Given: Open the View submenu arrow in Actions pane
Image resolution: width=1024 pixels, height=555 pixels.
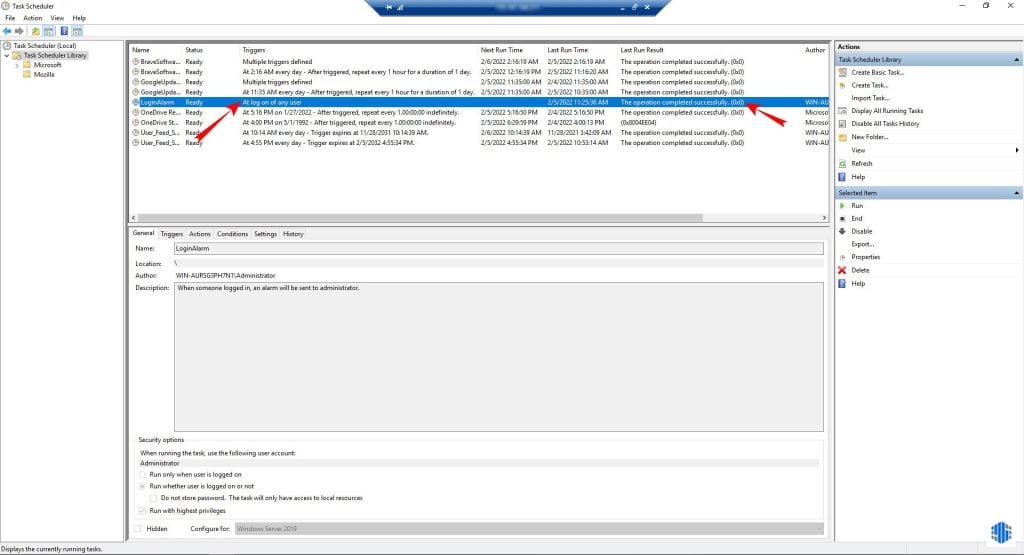Looking at the screenshot, I should click(x=1017, y=150).
